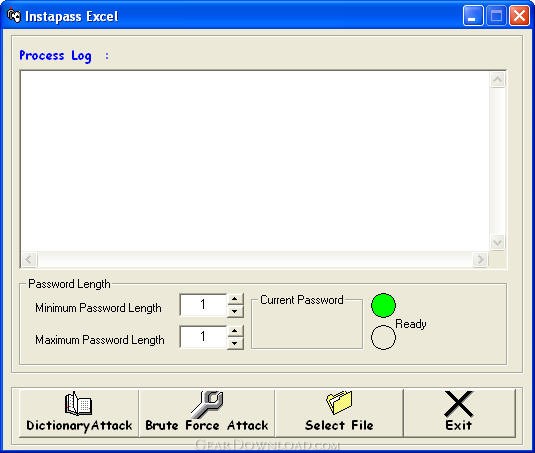Click the Process Log right scroll arrow
Screen dimensions: 535x453
[x=480, y=260]
